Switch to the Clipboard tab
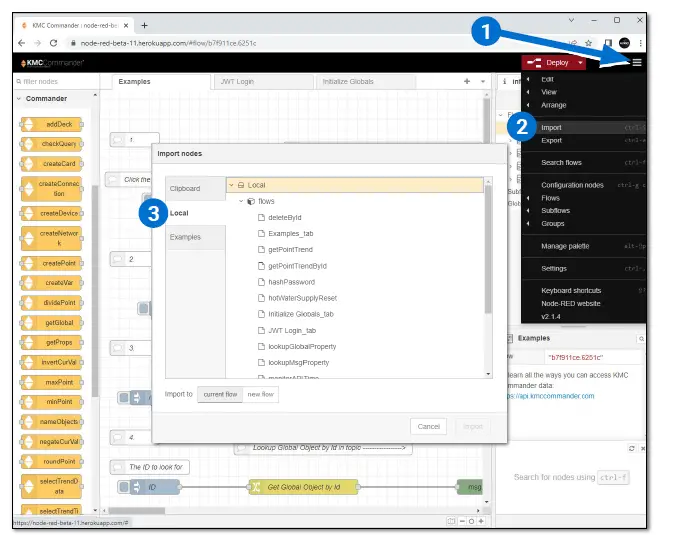This screenshot has height=535, width=678. pyautogui.click(x=185, y=188)
